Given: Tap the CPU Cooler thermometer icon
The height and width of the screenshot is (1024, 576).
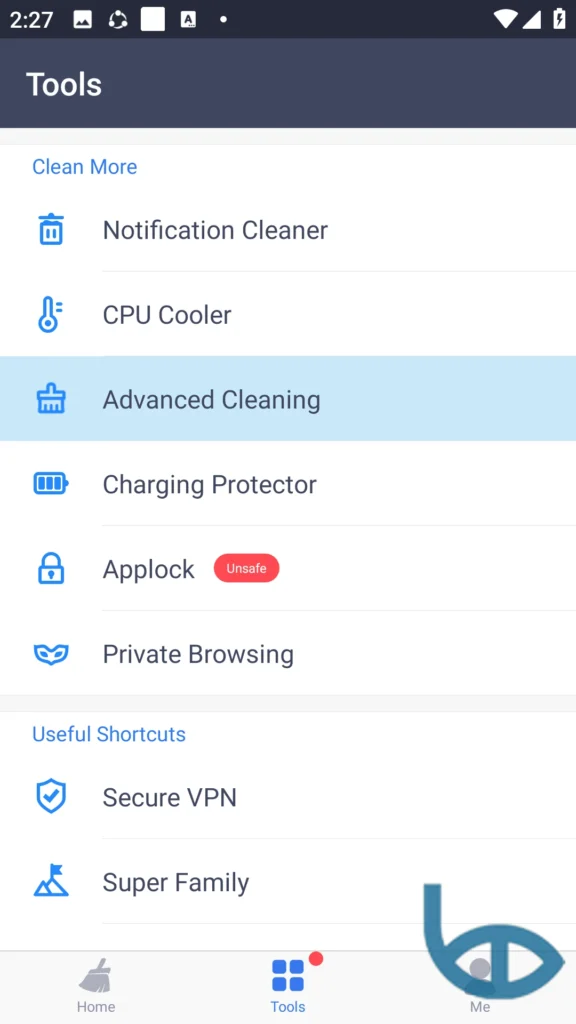Looking at the screenshot, I should tap(50, 314).
